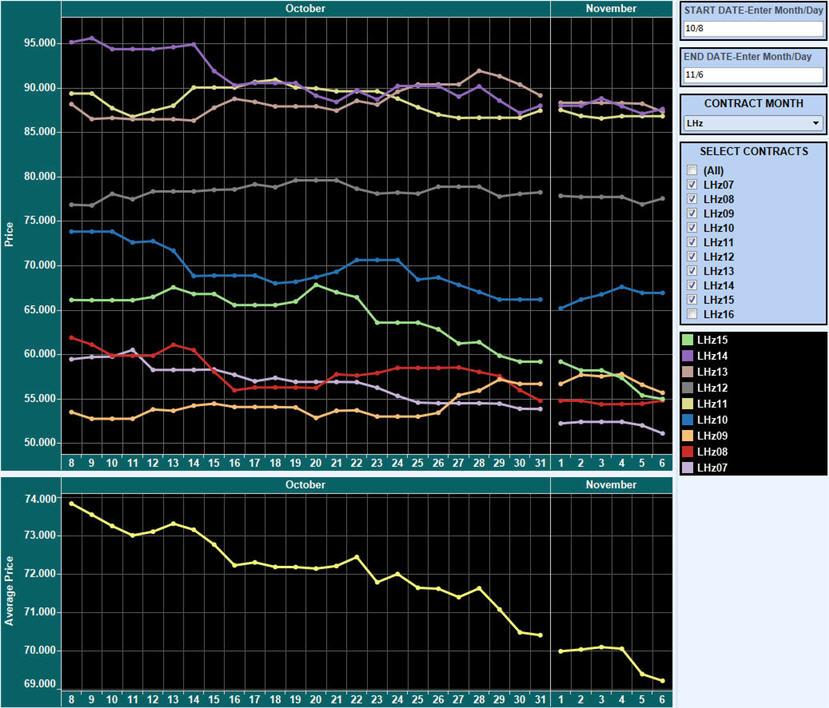Click the Start Date input field
The width and height of the screenshot is (829, 708).
(x=753, y=29)
